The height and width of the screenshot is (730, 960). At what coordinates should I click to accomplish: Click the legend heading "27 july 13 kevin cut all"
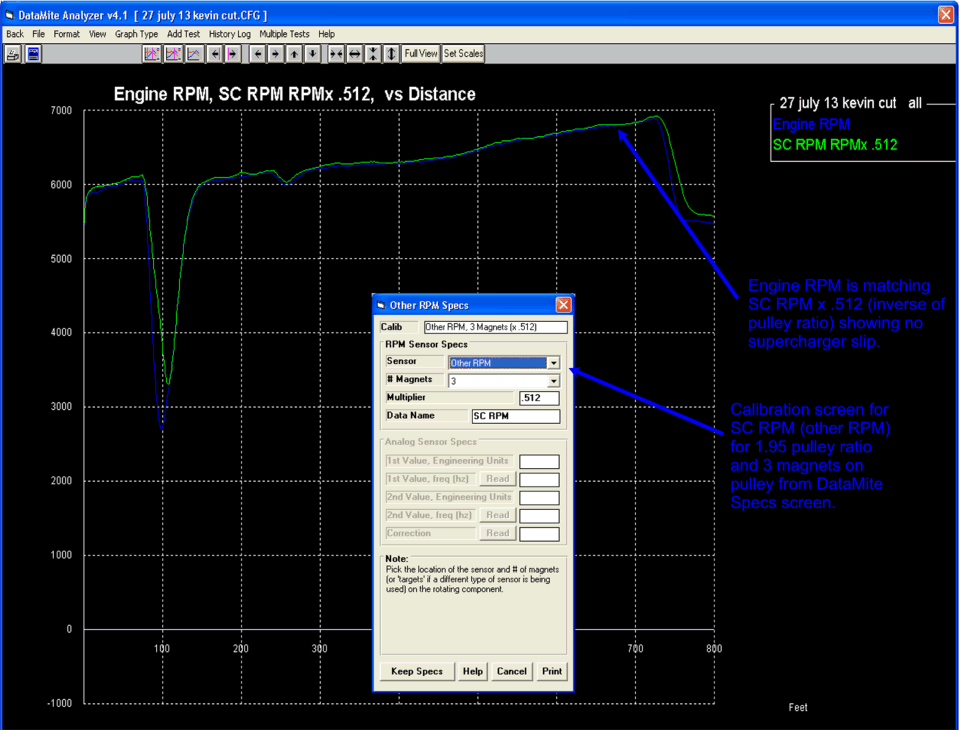click(x=850, y=103)
